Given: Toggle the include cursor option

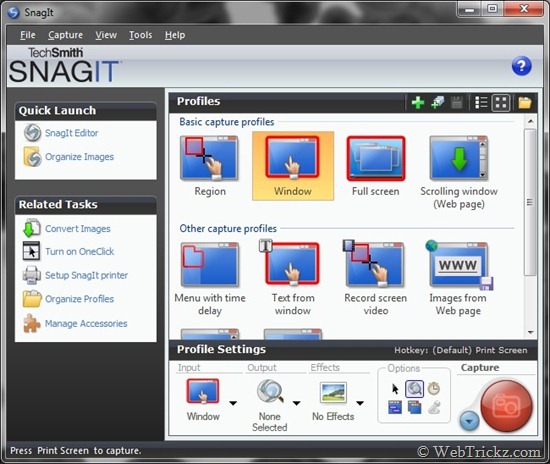Looking at the screenshot, I should pos(395,389).
